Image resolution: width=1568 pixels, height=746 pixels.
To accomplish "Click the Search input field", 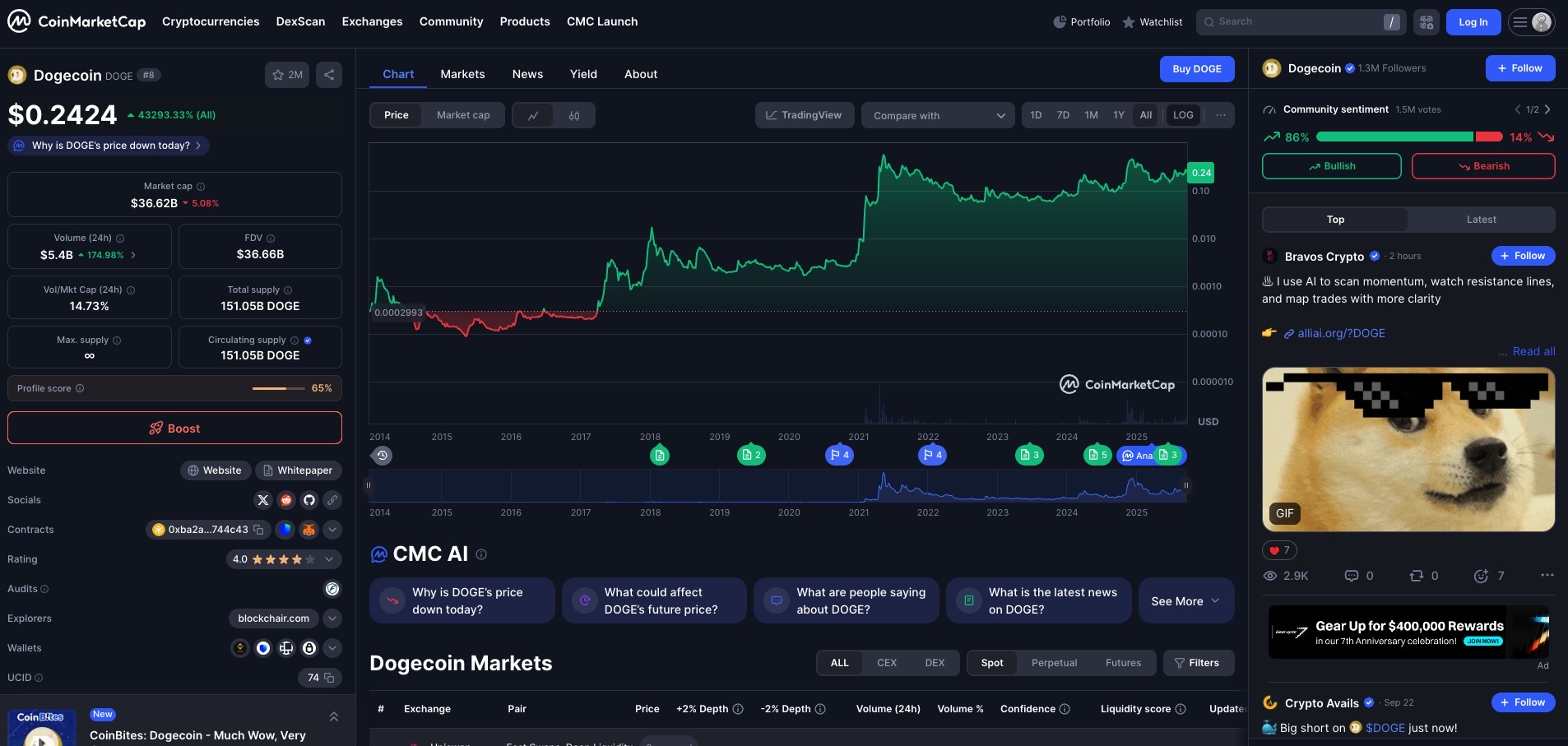I will (1292, 22).
